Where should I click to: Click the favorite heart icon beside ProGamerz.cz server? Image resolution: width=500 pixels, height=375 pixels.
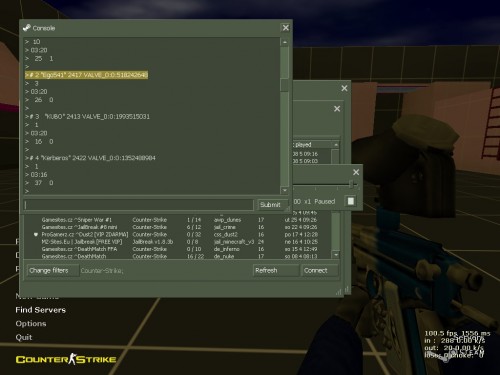(x=36, y=234)
